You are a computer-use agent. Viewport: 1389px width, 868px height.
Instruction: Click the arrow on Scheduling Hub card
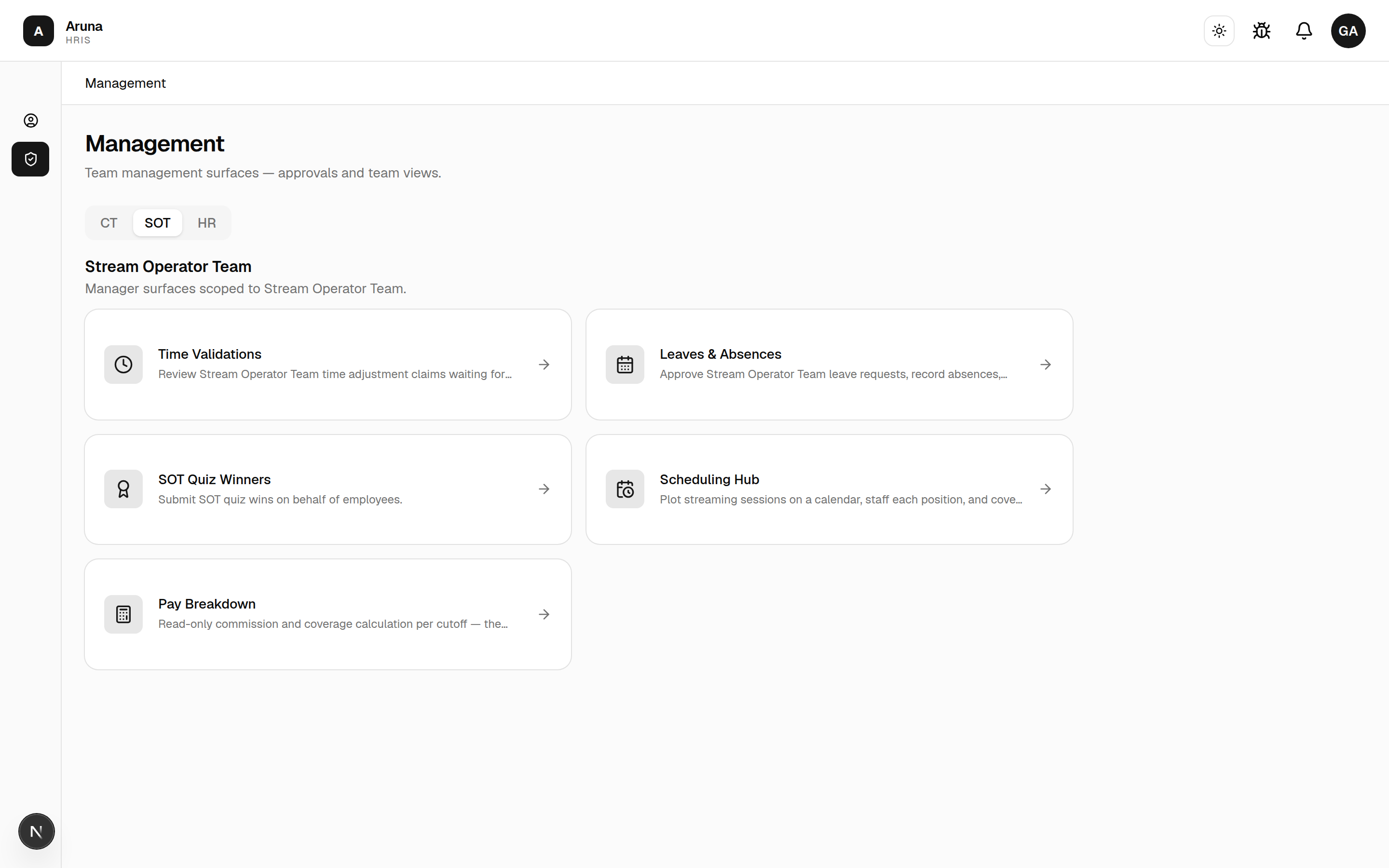(1046, 489)
